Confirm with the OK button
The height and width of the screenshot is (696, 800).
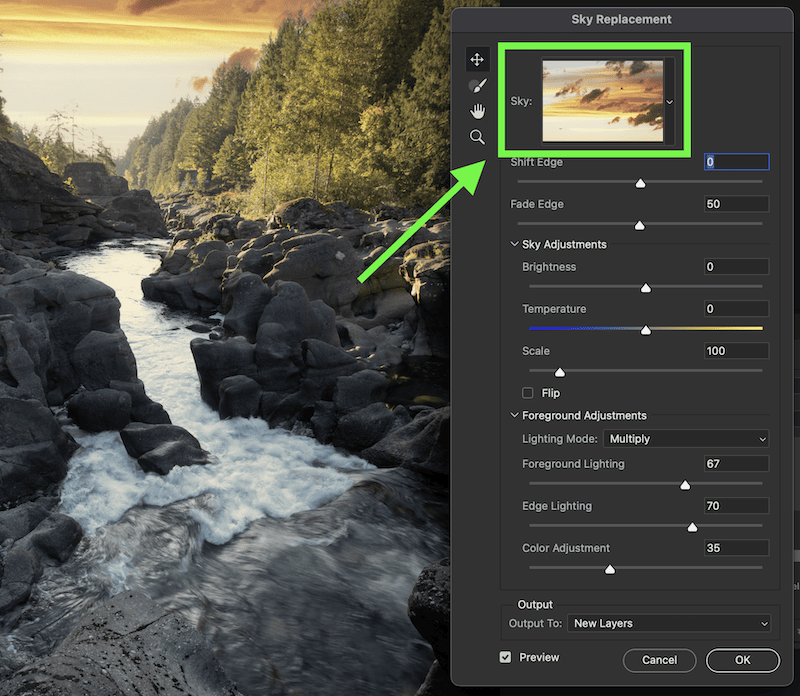tap(742, 660)
